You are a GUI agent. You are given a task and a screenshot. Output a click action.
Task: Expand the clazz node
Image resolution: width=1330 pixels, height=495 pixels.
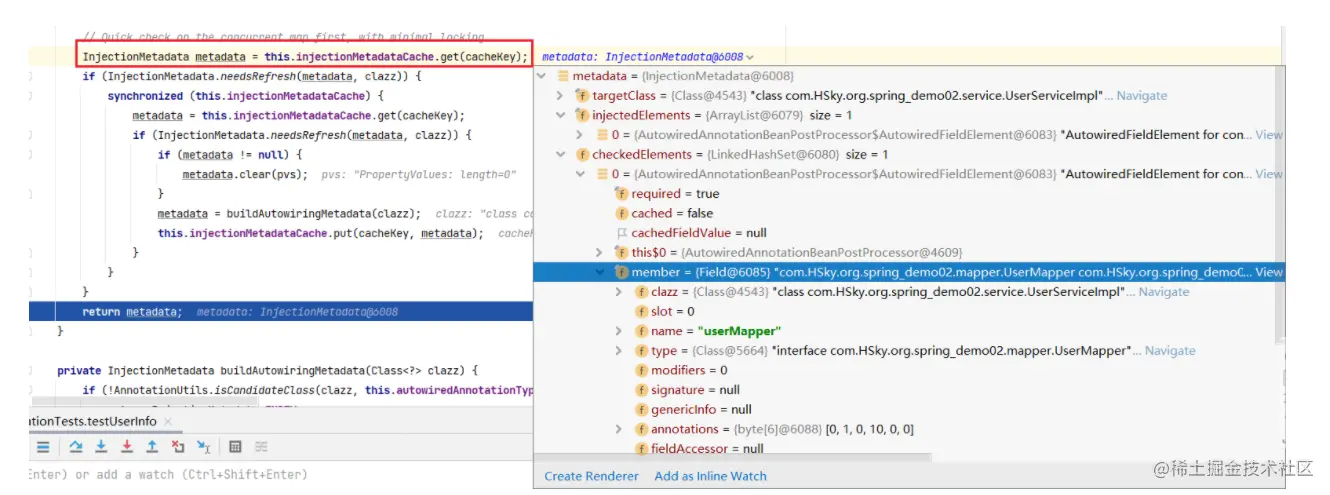click(619, 292)
